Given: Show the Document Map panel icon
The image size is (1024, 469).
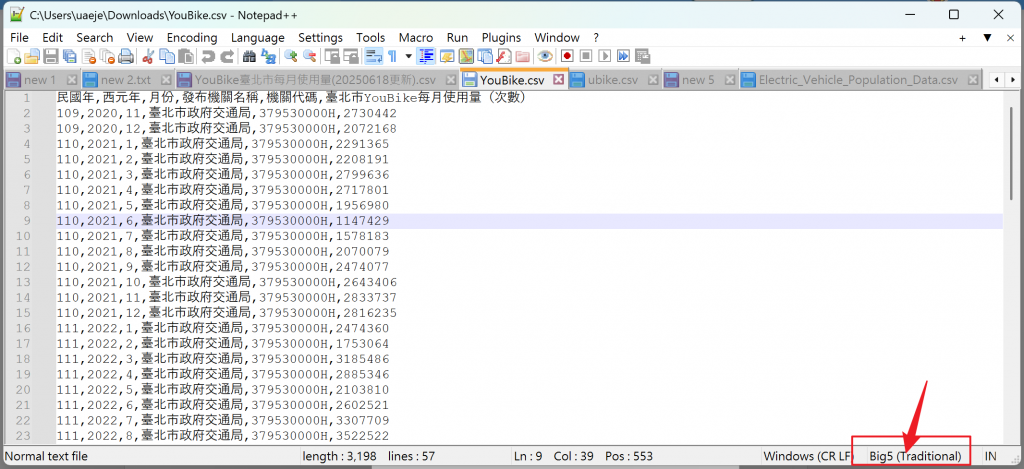Looking at the screenshot, I should [x=466, y=56].
